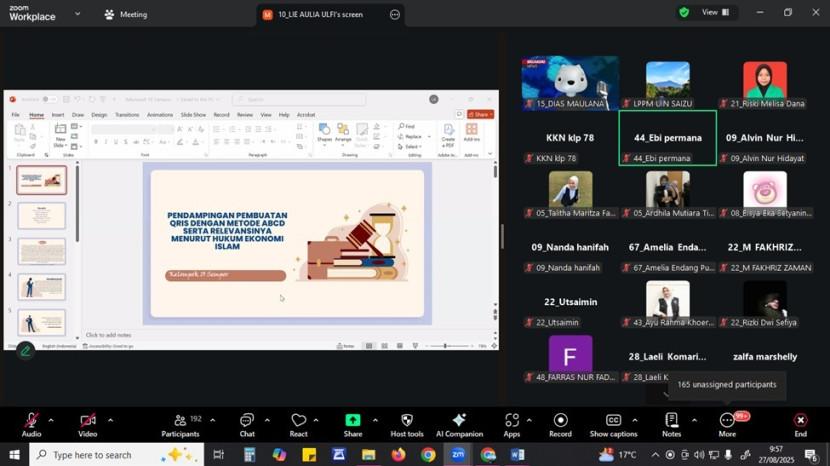
Task: Open the Chat panel
Action: (247, 424)
